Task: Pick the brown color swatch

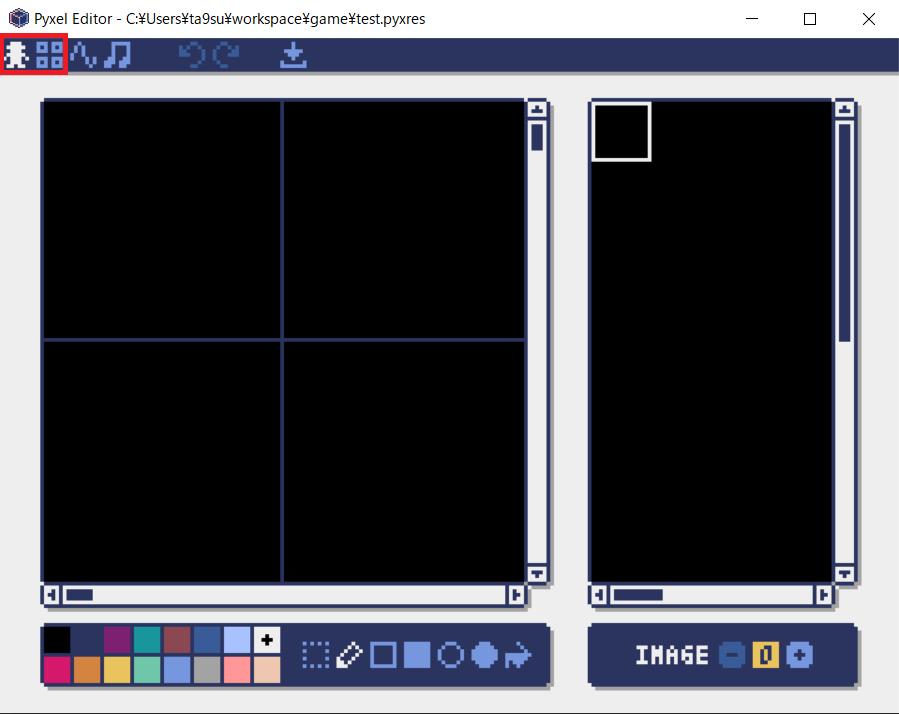Action: click(177, 640)
